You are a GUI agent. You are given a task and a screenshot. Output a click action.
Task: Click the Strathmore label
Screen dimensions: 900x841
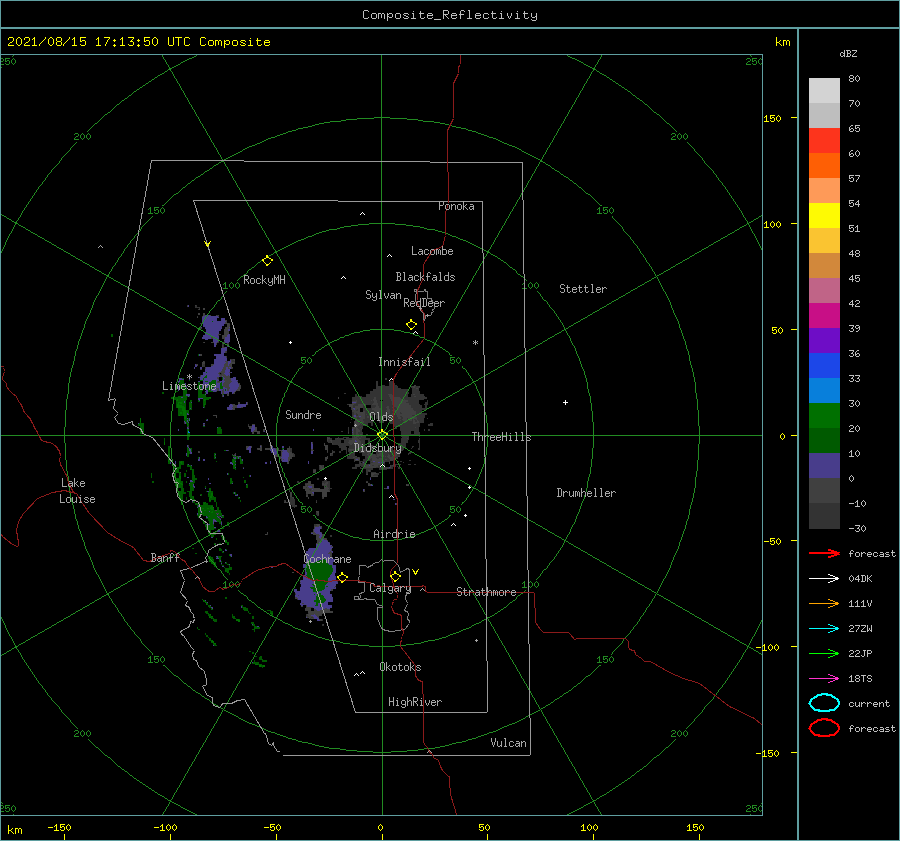click(486, 592)
